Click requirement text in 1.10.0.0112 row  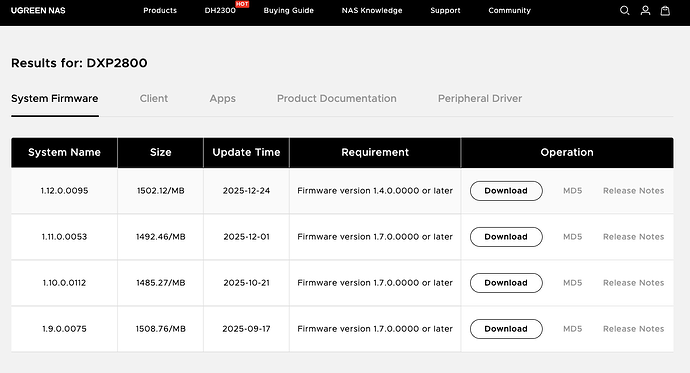coord(375,283)
